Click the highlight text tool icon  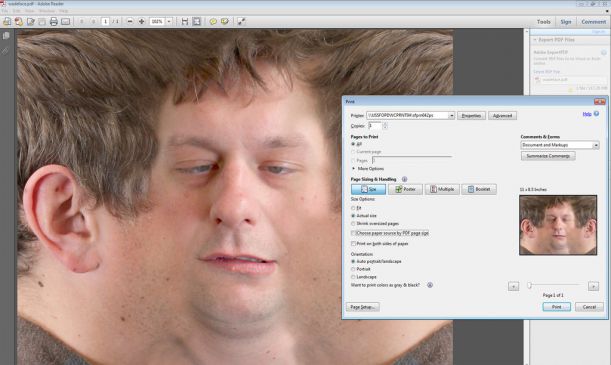point(225,21)
